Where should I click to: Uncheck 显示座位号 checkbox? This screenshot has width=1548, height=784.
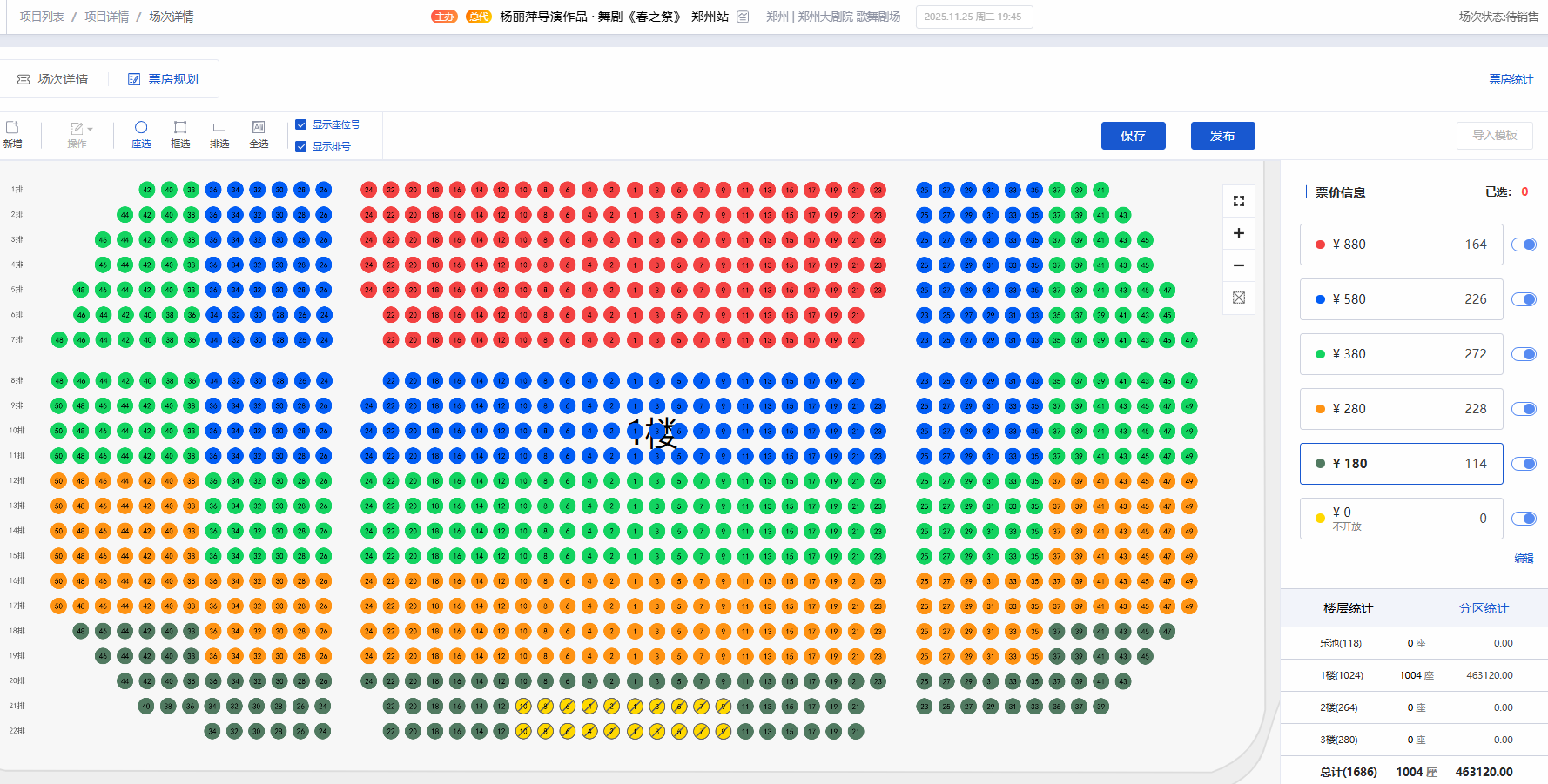[x=301, y=124]
